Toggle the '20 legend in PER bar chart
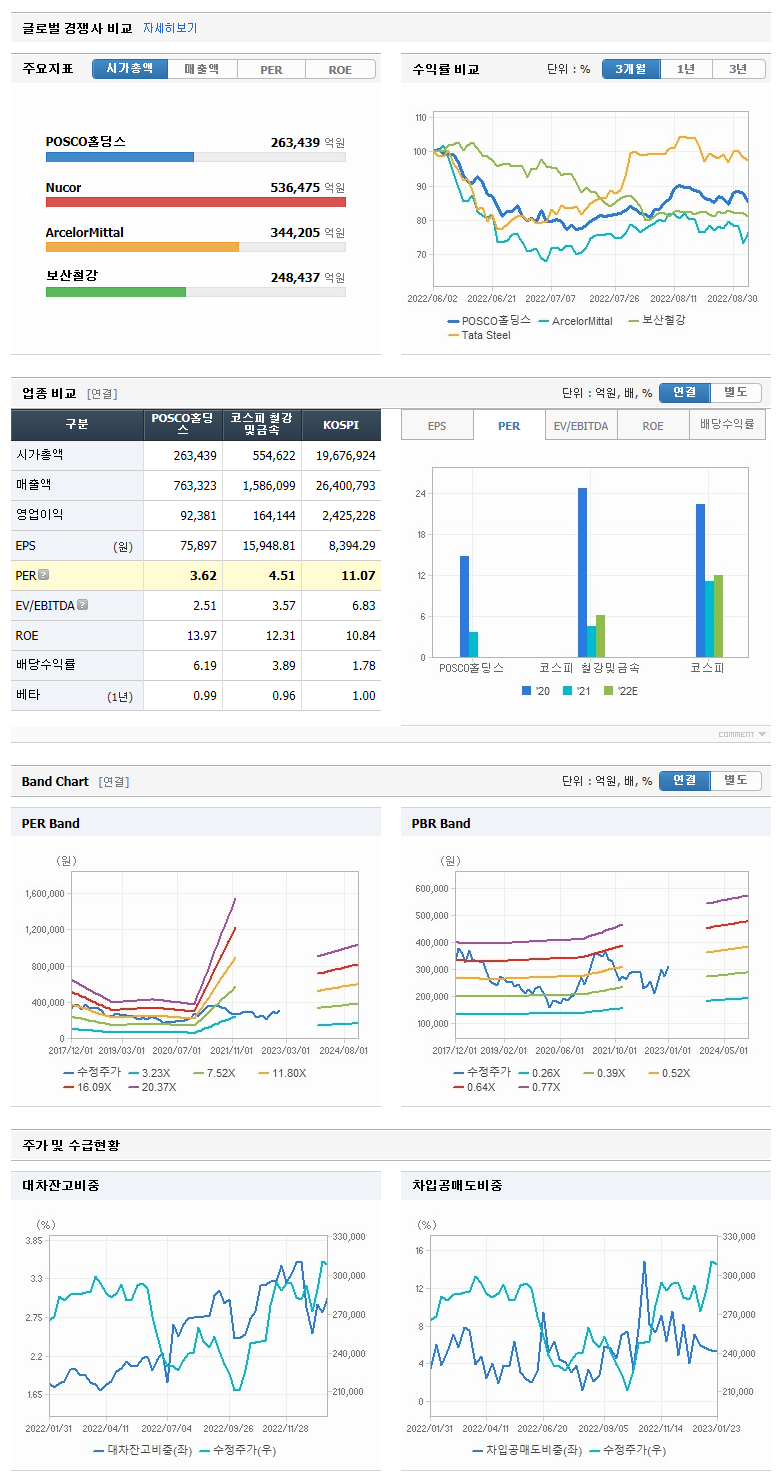This screenshot has height=1479, width=780. click(535, 691)
